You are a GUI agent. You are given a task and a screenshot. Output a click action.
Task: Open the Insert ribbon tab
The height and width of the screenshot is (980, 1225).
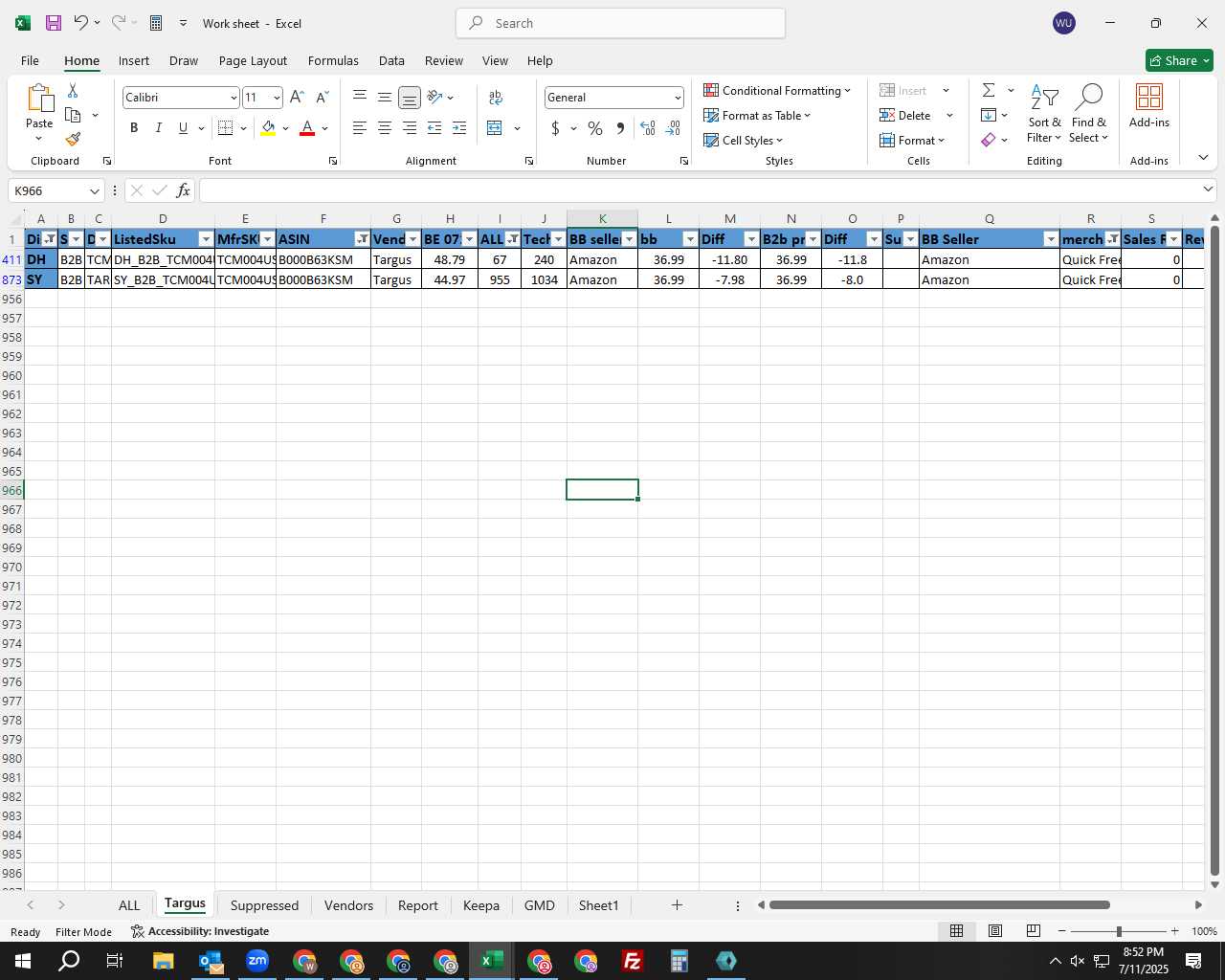click(134, 60)
